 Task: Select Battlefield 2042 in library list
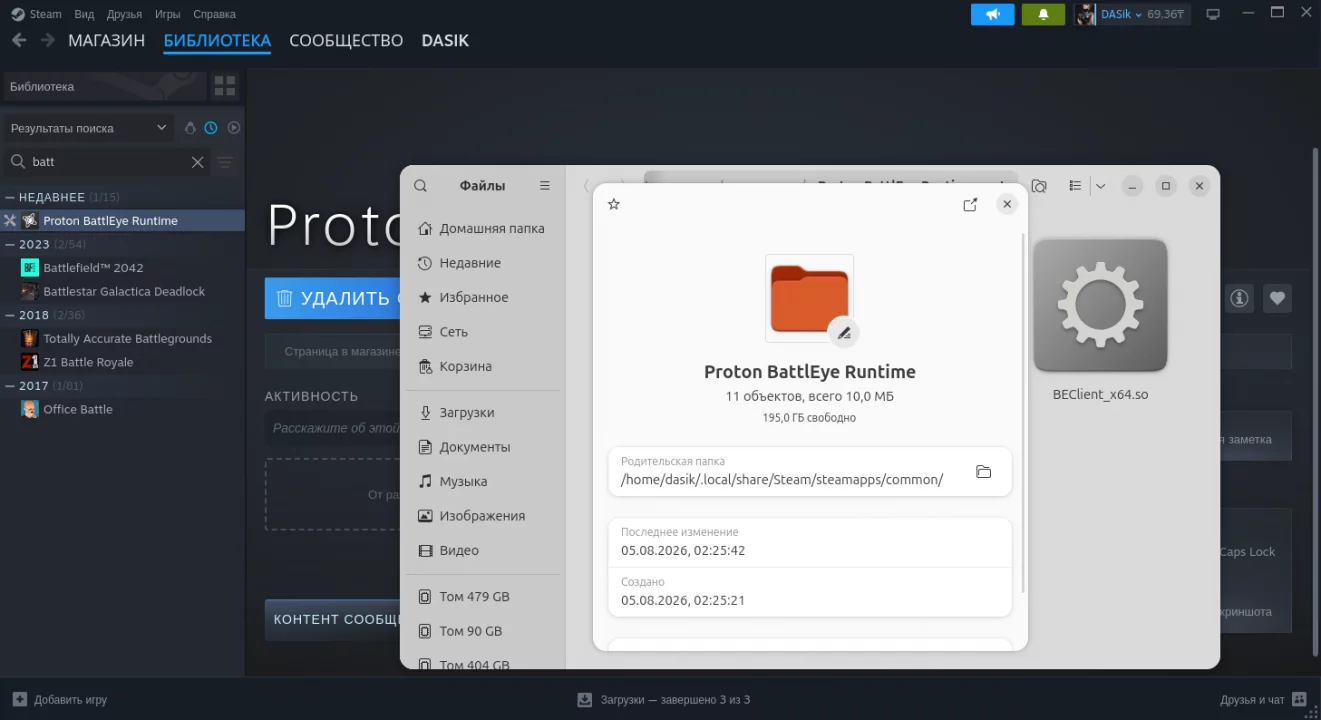pos(122,267)
